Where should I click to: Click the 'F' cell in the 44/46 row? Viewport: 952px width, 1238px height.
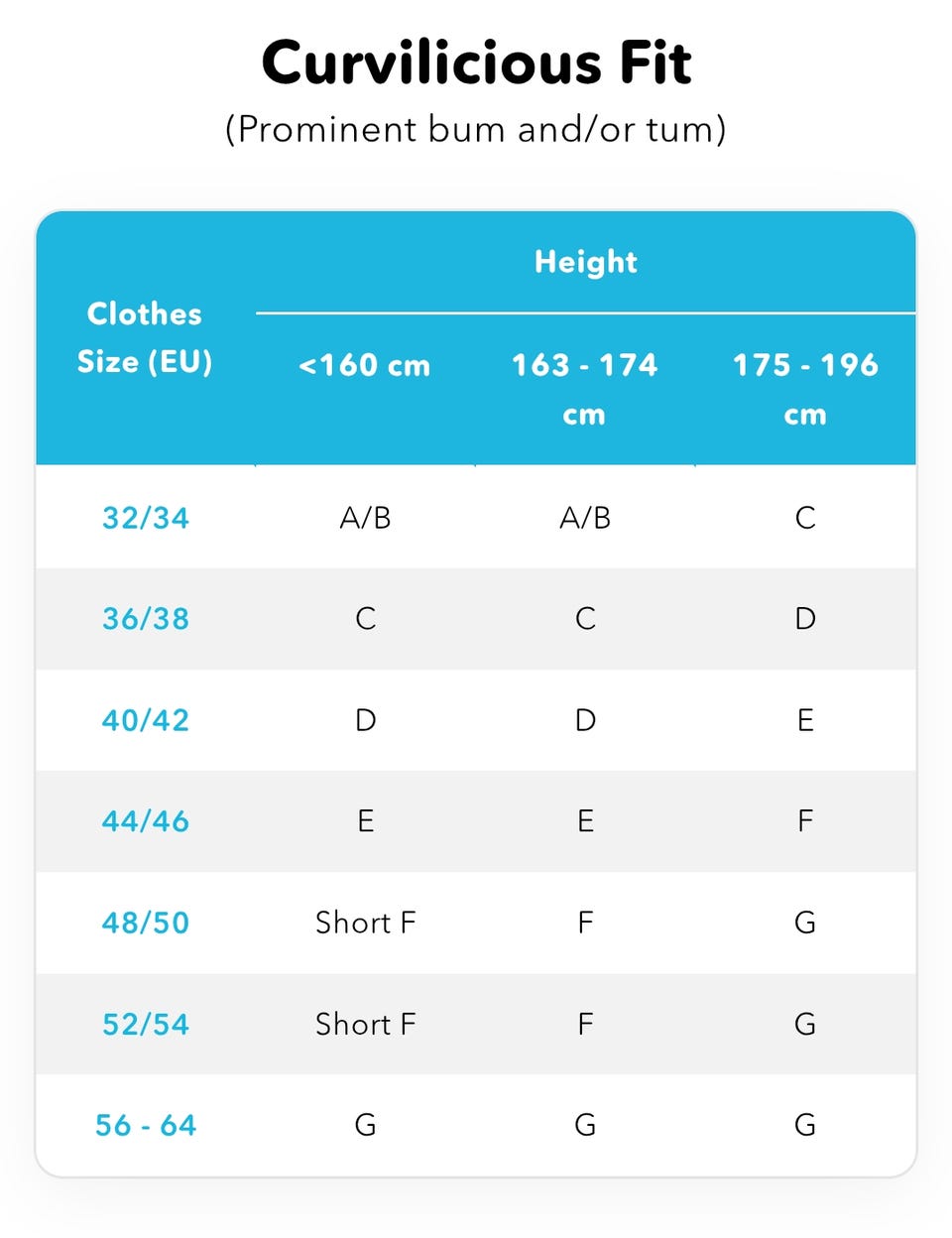805,821
